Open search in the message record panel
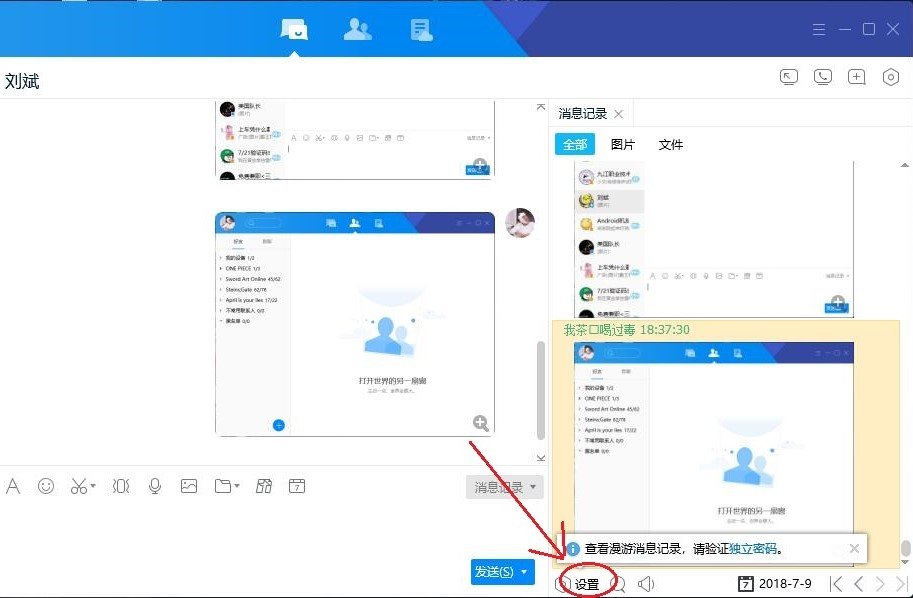Viewport: 913px width, 598px height. click(619, 583)
